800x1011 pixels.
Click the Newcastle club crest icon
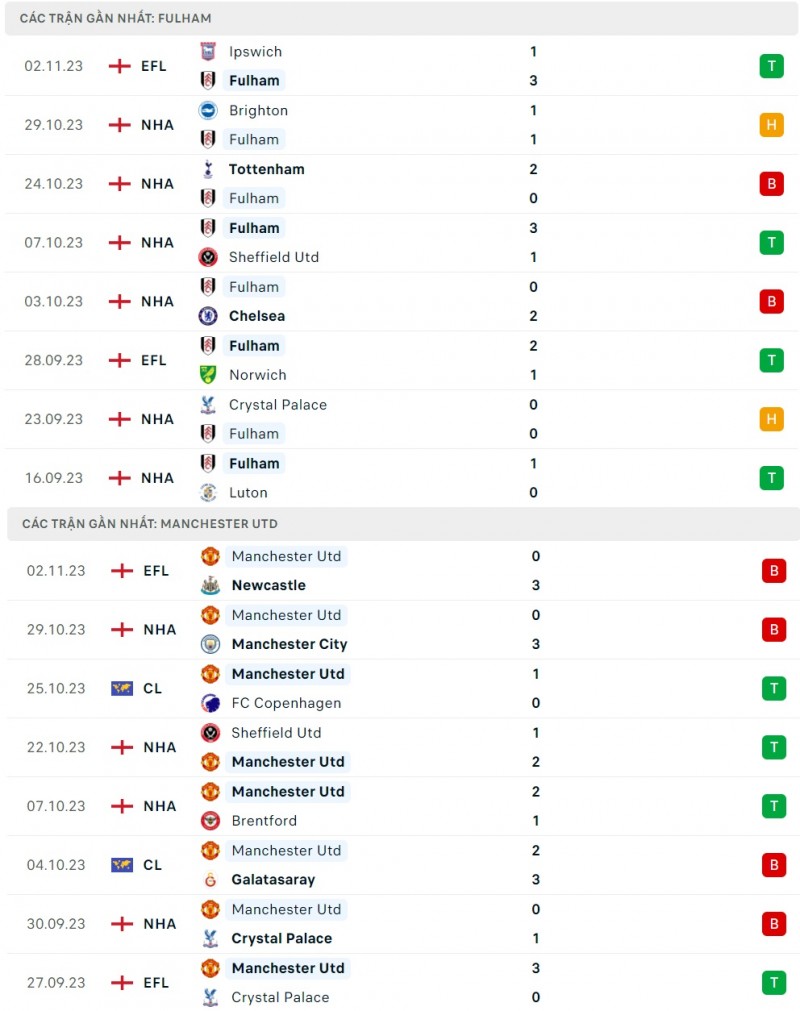(210, 585)
